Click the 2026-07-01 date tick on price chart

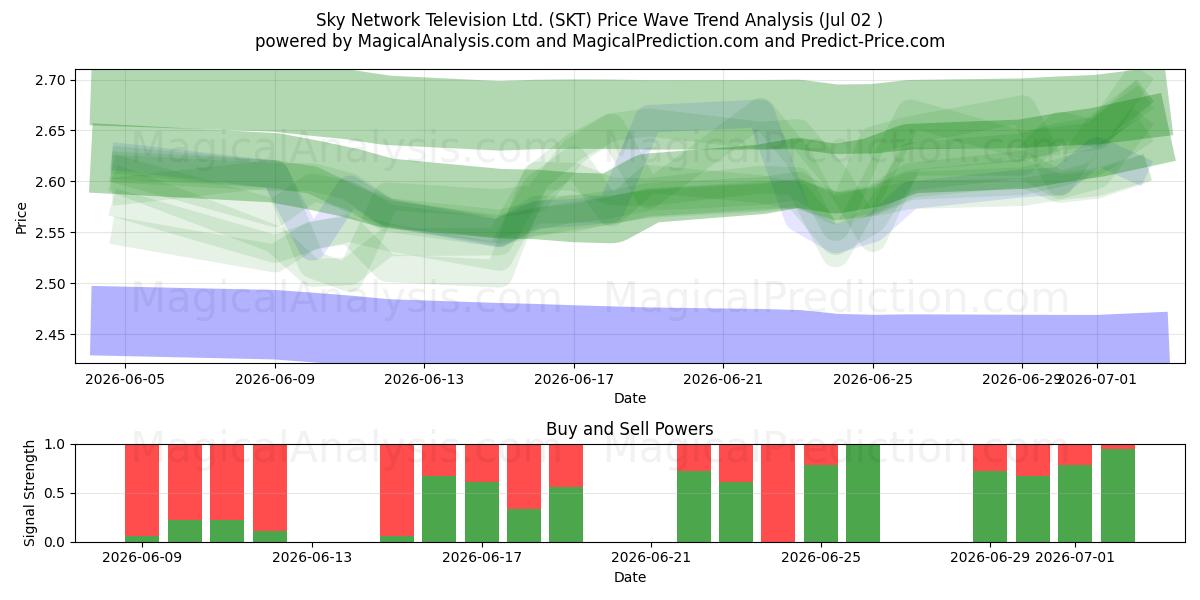[x=1097, y=379]
